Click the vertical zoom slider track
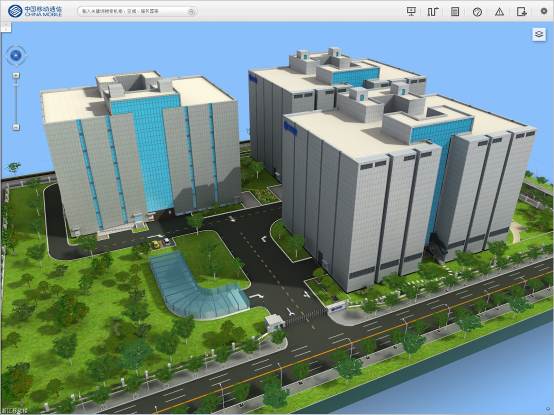The height and width of the screenshot is (415, 554). pos(16,101)
